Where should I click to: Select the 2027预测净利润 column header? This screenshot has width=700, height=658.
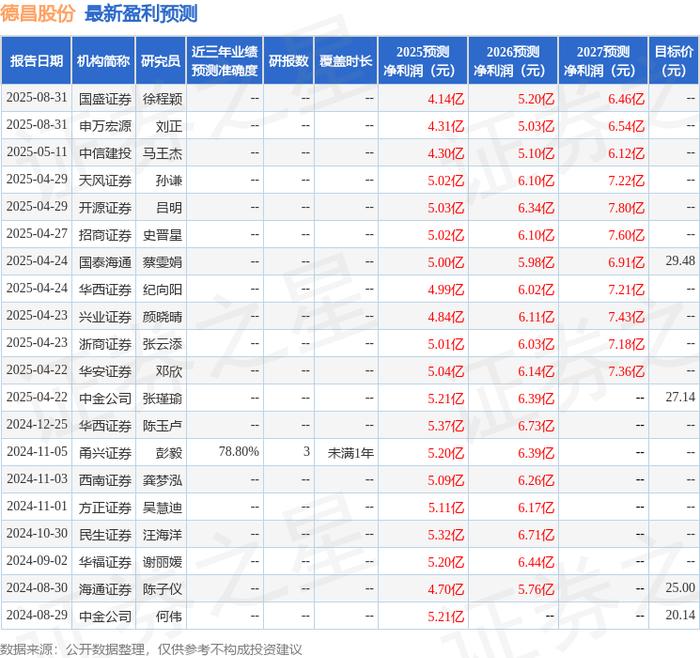(x=603, y=61)
